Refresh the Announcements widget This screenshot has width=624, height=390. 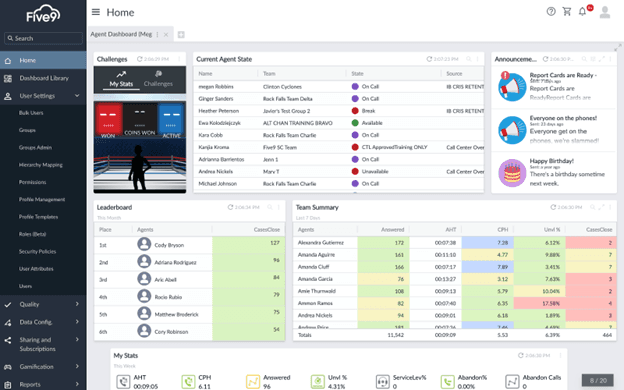point(546,59)
